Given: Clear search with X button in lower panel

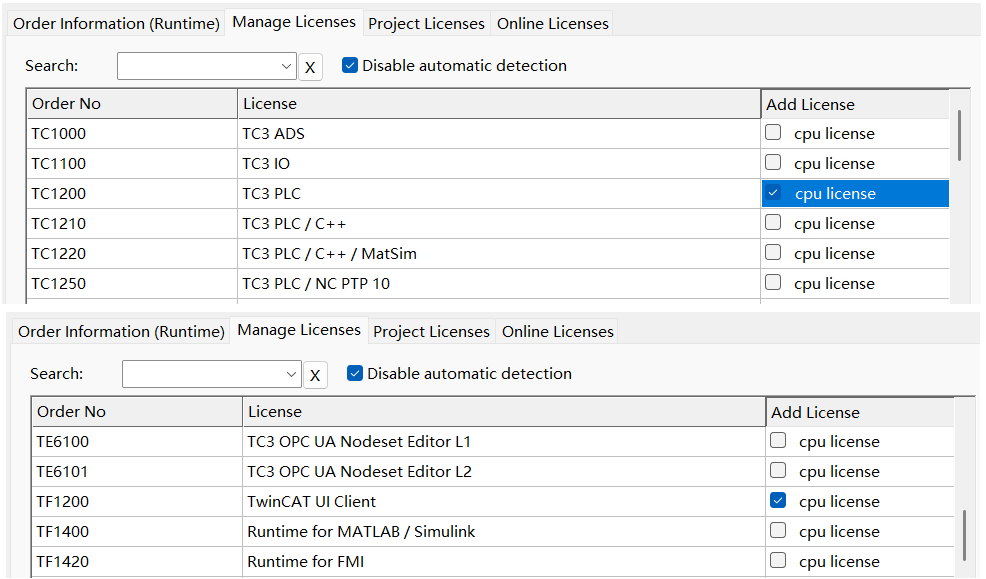Looking at the screenshot, I should (x=315, y=375).
